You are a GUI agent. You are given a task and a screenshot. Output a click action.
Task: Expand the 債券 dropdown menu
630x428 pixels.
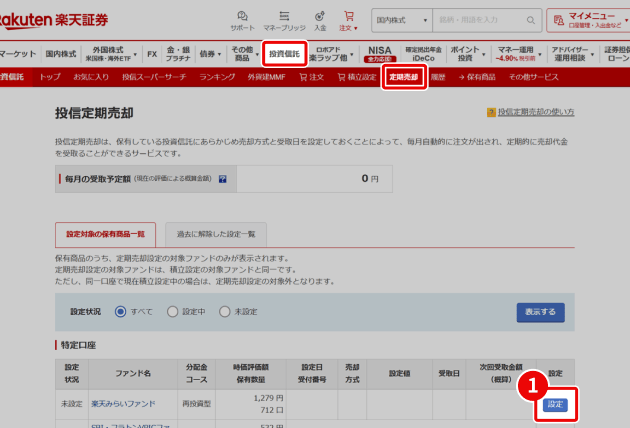tap(211, 54)
